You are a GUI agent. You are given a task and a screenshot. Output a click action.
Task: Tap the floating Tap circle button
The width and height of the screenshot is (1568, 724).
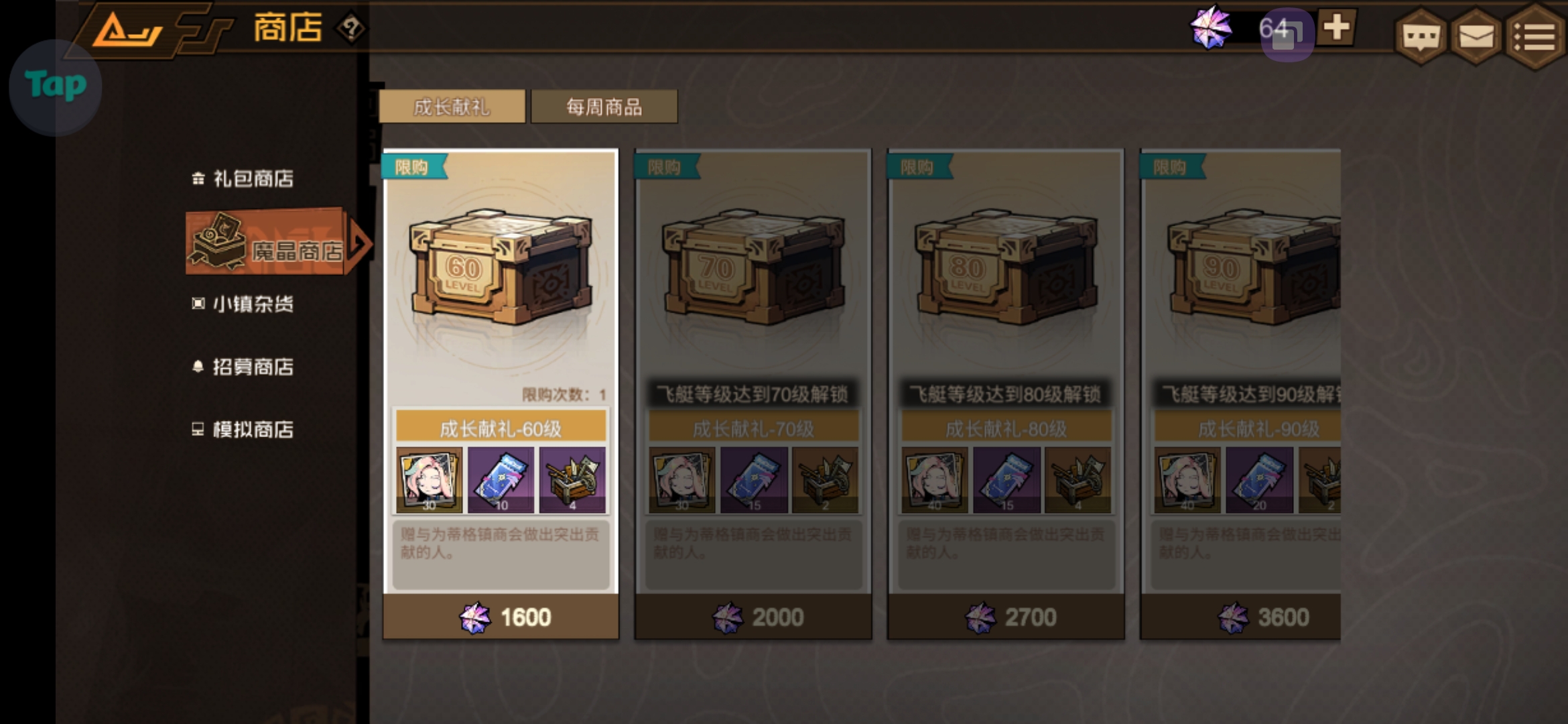(x=56, y=87)
